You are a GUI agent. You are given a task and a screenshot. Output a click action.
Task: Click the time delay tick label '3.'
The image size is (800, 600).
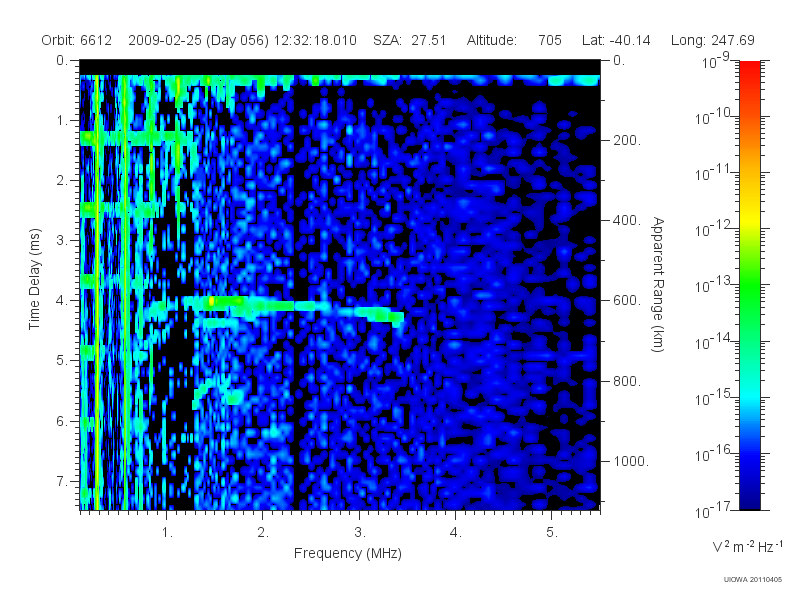pyautogui.click(x=62, y=240)
